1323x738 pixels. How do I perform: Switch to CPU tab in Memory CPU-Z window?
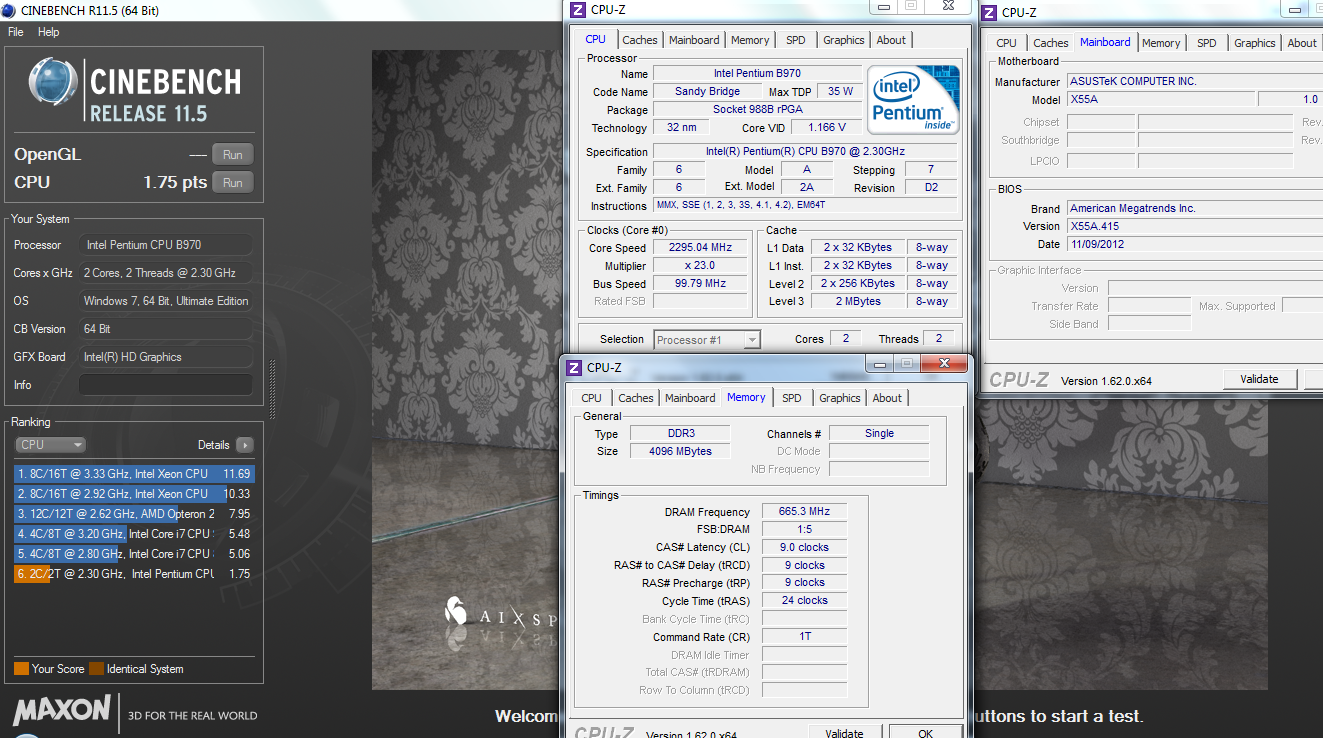point(591,398)
